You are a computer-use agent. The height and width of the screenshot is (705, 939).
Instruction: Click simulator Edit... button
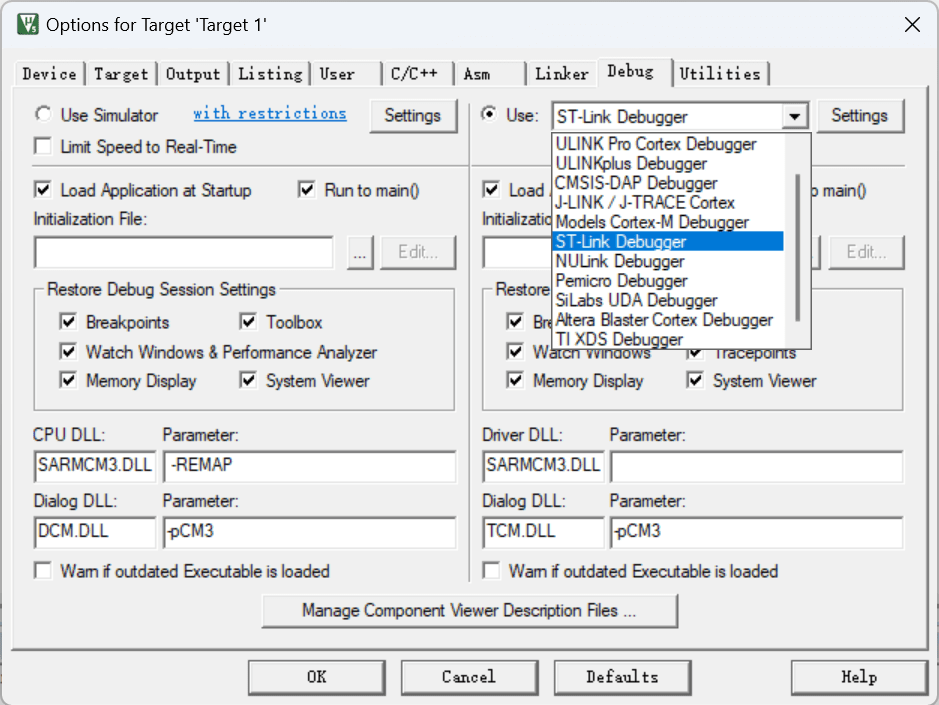[418, 252]
